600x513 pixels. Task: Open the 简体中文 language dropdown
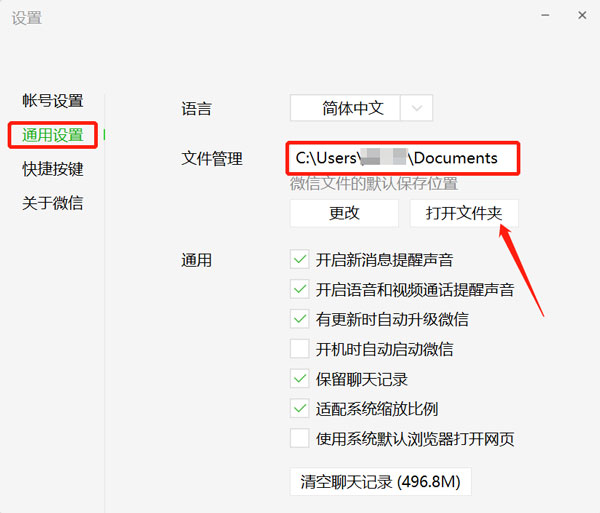[x=361, y=108]
